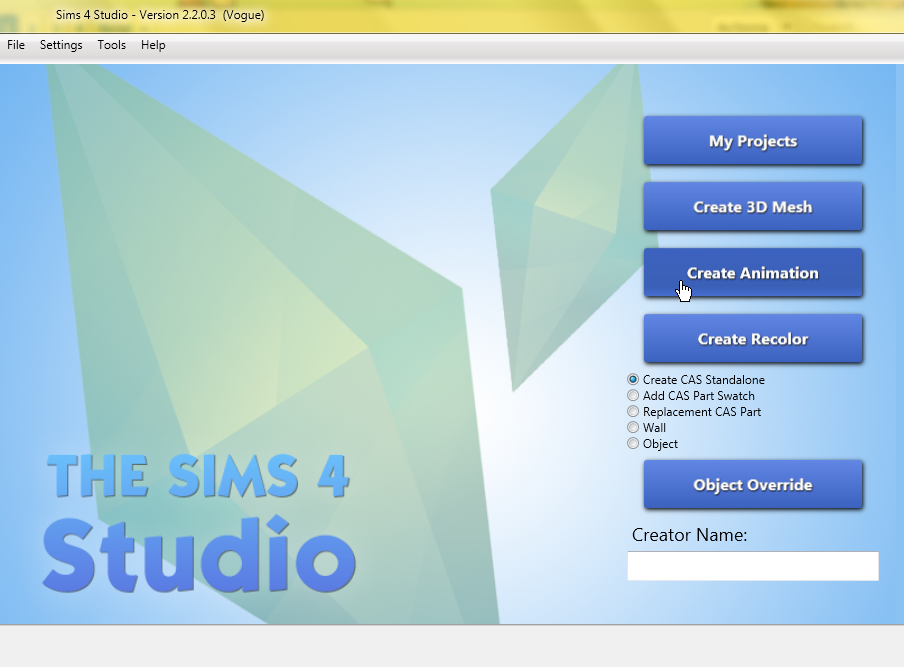Image resolution: width=904 pixels, height=667 pixels.
Task: Enable the Wall project type
Action: (x=633, y=427)
